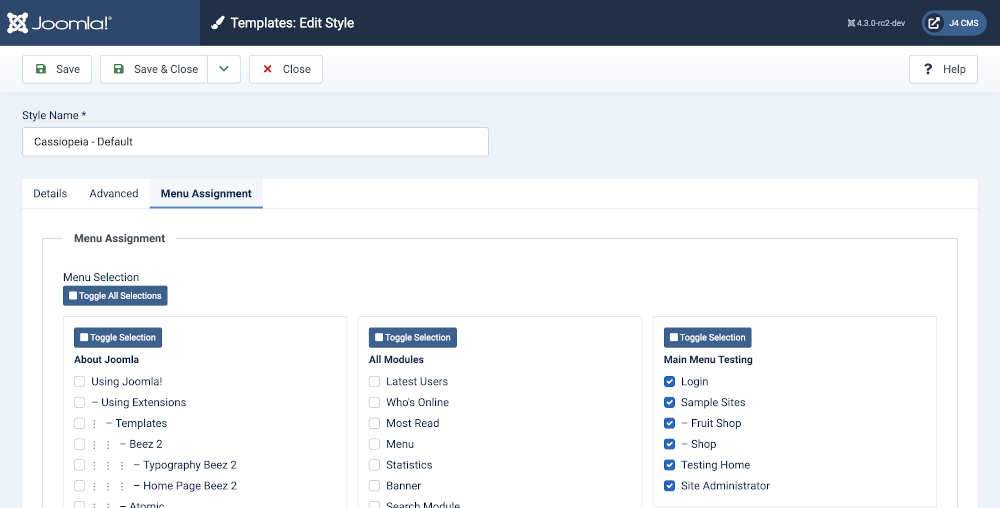The height and width of the screenshot is (508, 1000).
Task: Check the Who's Online checkbox
Action: (374, 402)
